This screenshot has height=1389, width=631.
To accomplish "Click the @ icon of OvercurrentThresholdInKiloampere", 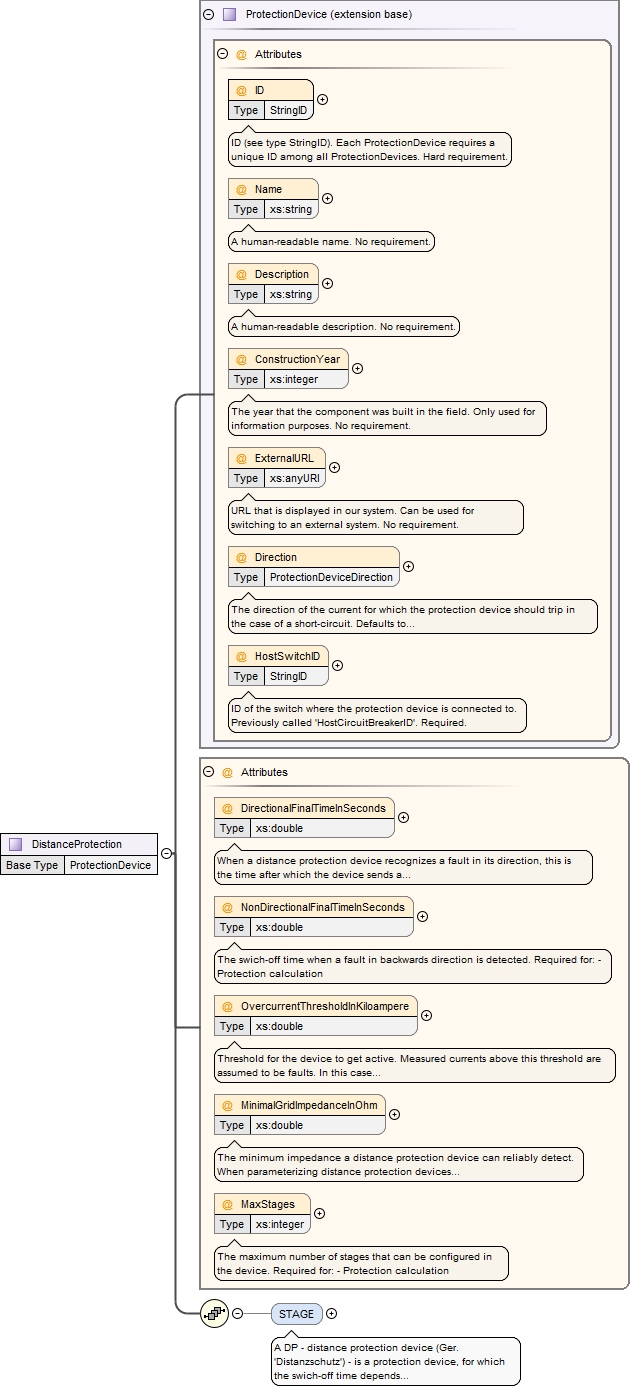I will coord(227,1006).
